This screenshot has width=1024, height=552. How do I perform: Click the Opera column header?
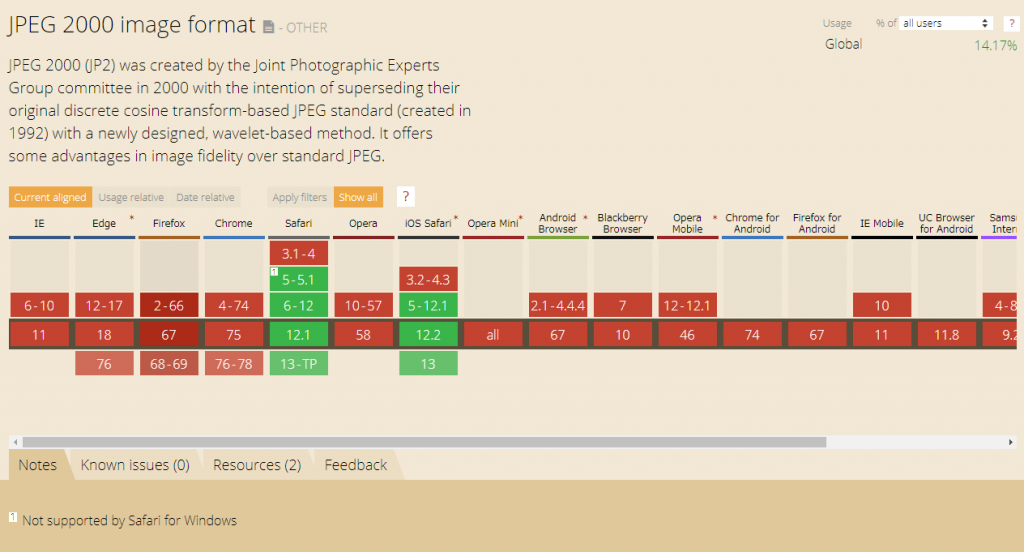(x=363, y=223)
